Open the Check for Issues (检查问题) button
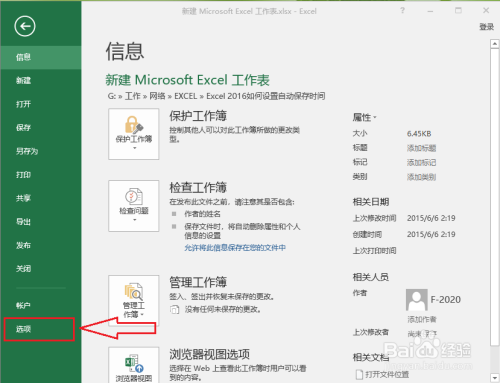Viewport: 500px width, 383px height. (x=134, y=206)
